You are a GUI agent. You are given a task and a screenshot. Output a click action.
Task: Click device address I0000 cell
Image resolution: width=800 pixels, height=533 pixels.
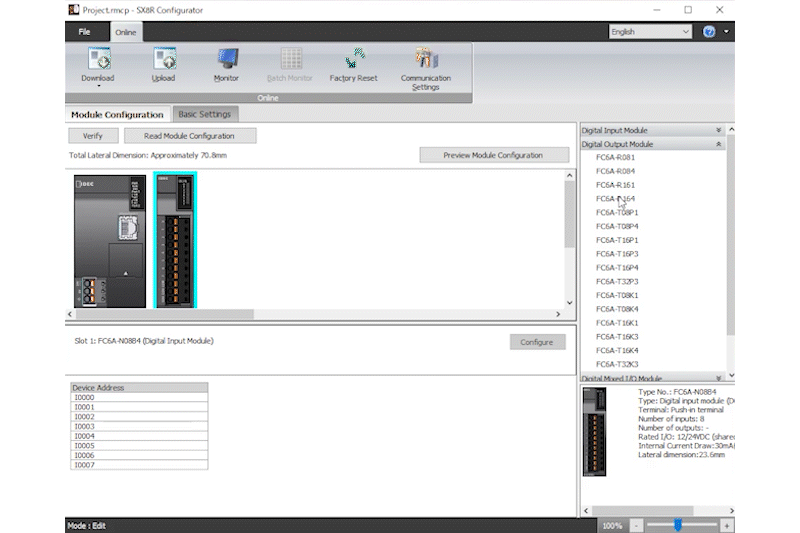coord(139,397)
